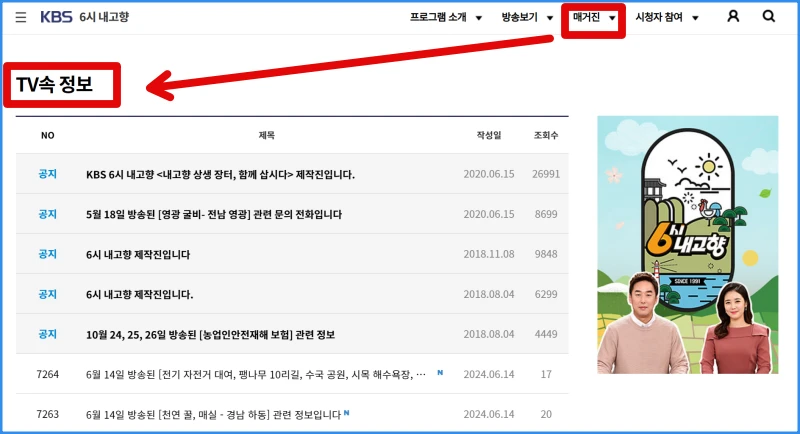Open post 7263 about 천연 꿀, 매실
800x434 pixels.
point(213,415)
